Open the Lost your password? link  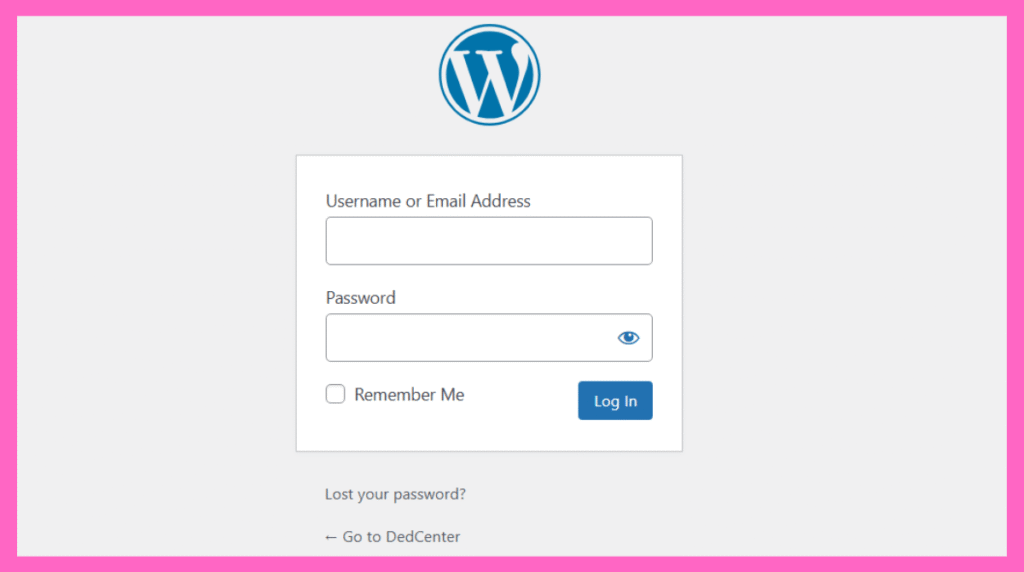[395, 494]
